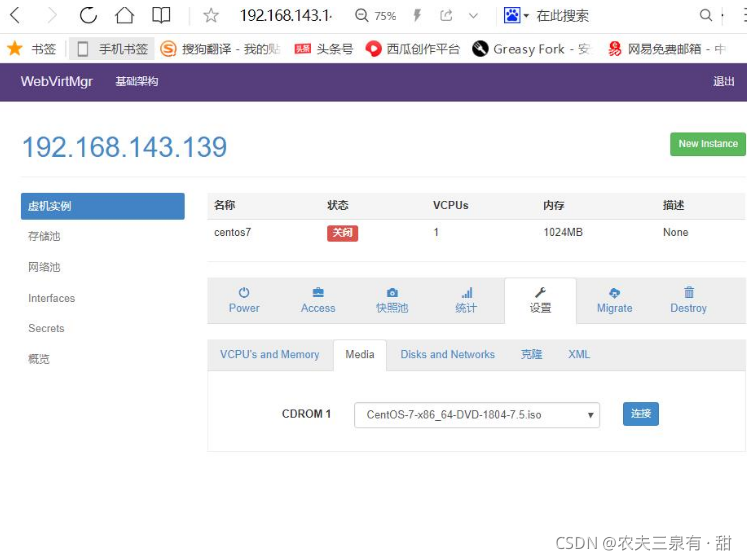This screenshot has height=560, width=747.
Task: Open the Migrate cloud tab
Action: (615, 300)
